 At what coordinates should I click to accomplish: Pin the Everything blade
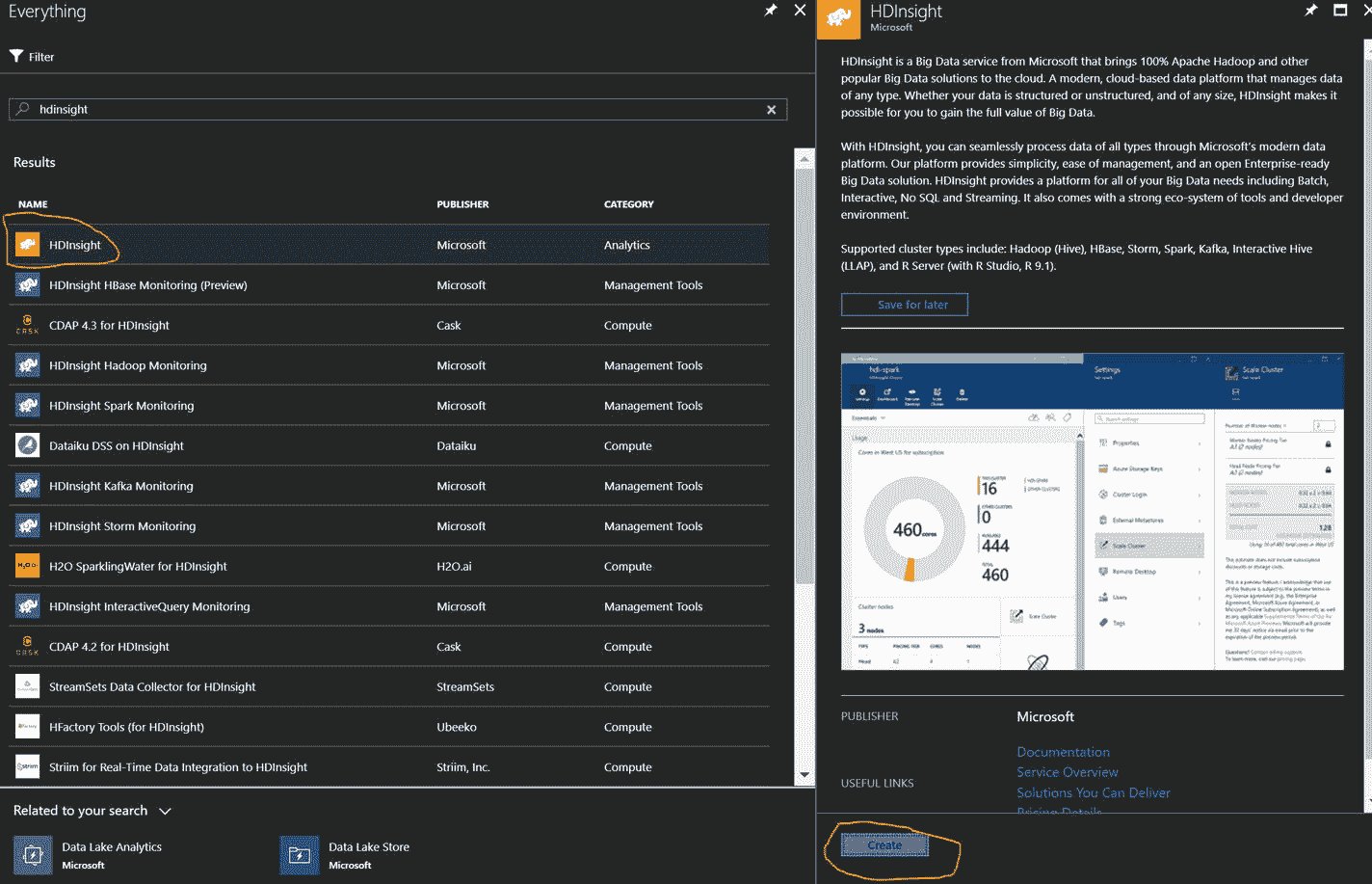[x=771, y=10]
